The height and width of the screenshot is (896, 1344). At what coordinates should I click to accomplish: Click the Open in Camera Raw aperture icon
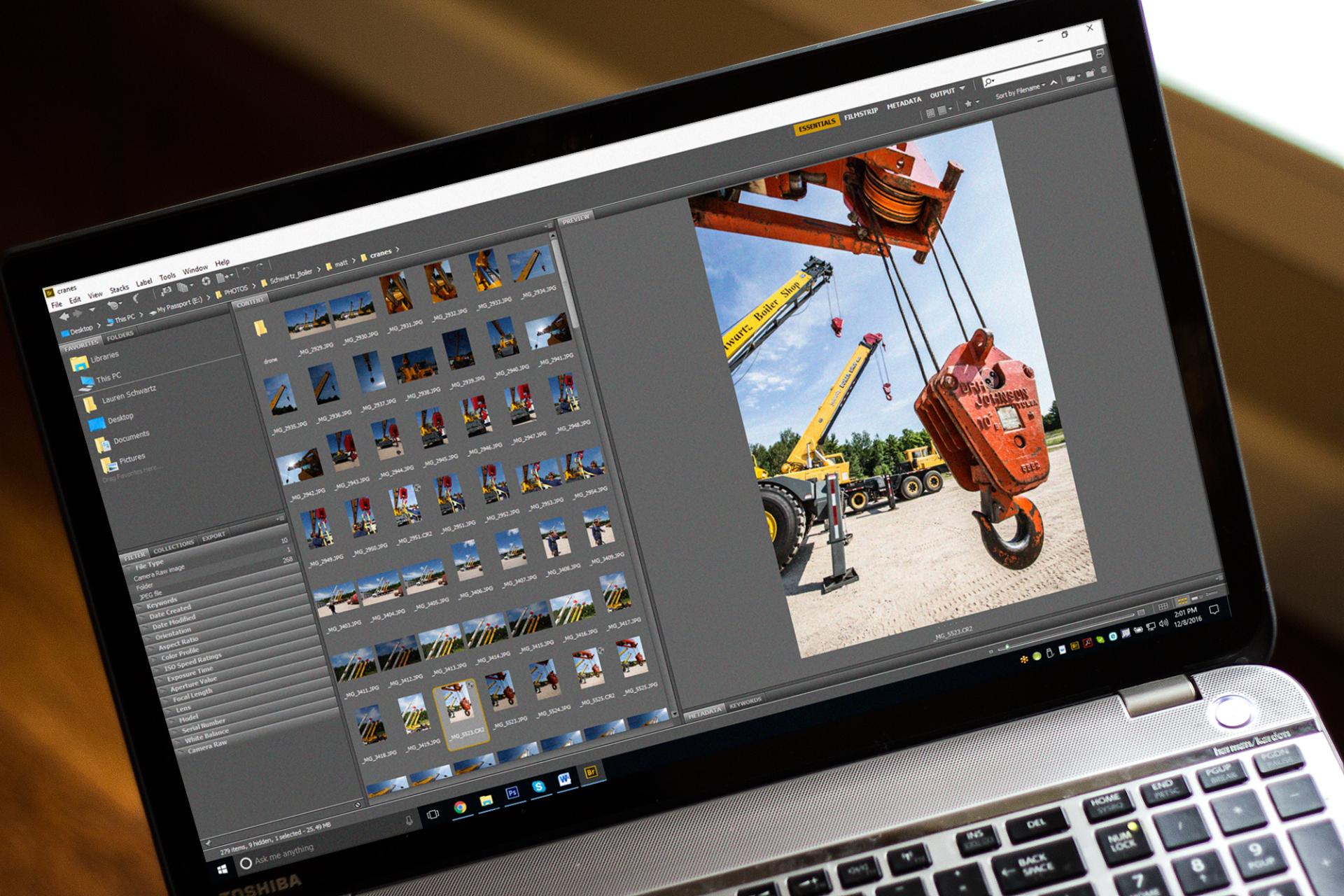(206, 281)
